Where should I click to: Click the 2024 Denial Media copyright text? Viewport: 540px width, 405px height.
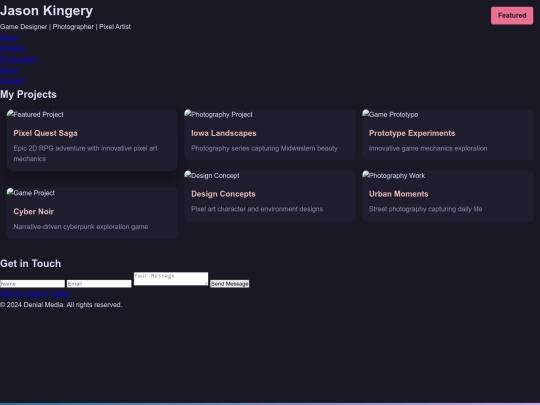tap(61, 305)
